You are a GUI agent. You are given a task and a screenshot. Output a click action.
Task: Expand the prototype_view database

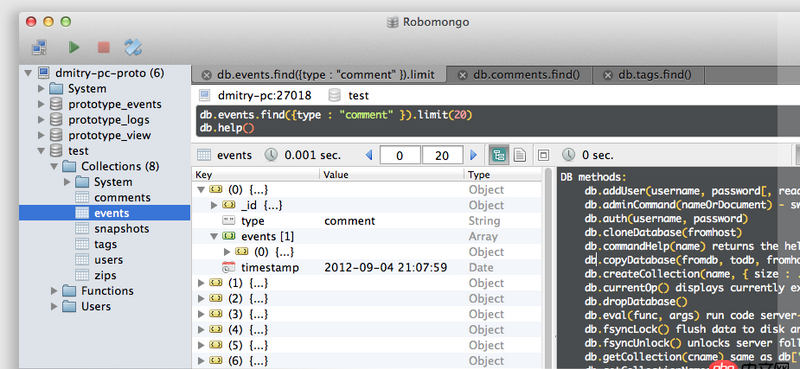coord(41,135)
